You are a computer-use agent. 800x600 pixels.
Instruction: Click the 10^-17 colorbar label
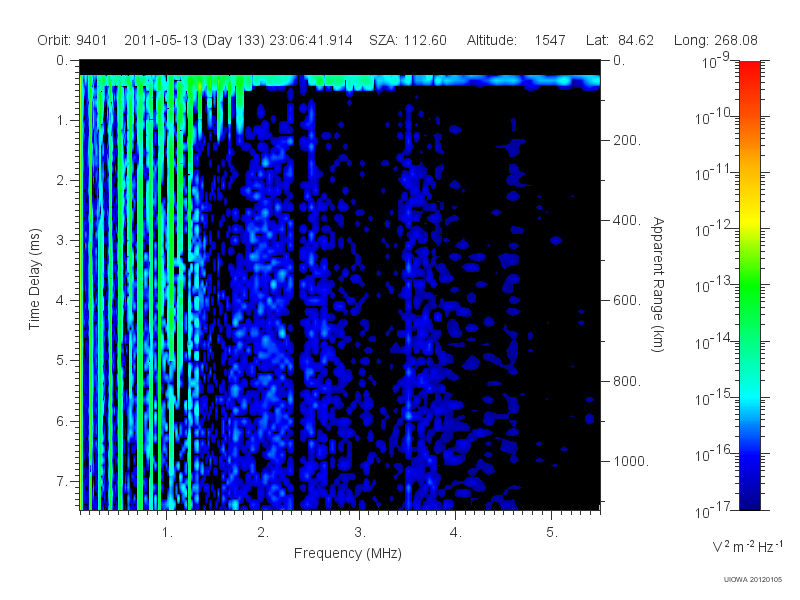coord(713,510)
